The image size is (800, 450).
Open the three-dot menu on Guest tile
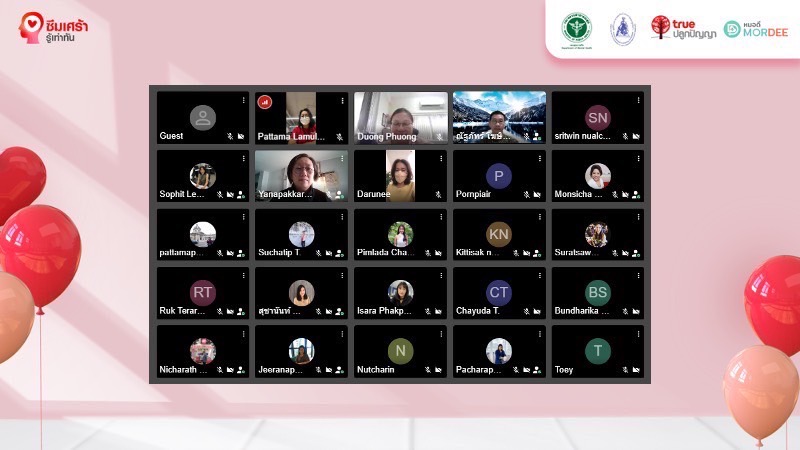coord(243,100)
